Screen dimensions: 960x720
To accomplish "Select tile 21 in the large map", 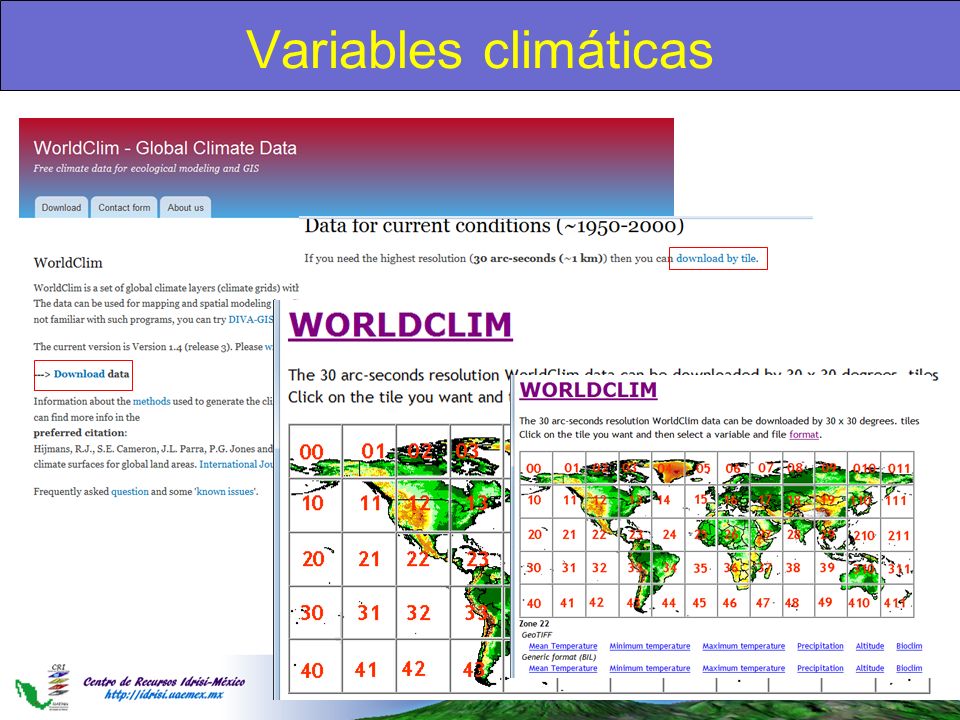I will (369, 558).
